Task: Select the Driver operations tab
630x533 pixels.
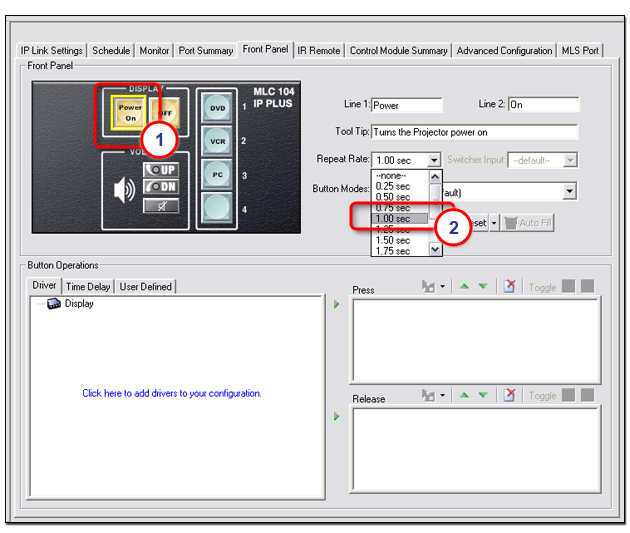Action: tap(44, 286)
